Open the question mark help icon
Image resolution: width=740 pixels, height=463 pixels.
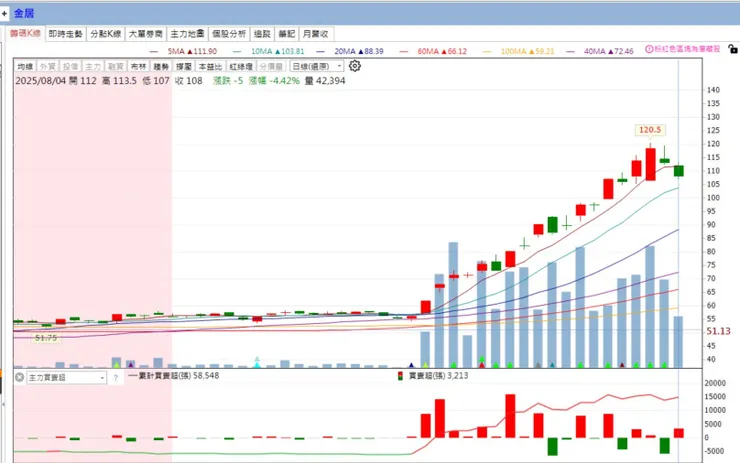click(x=115, y=378)
